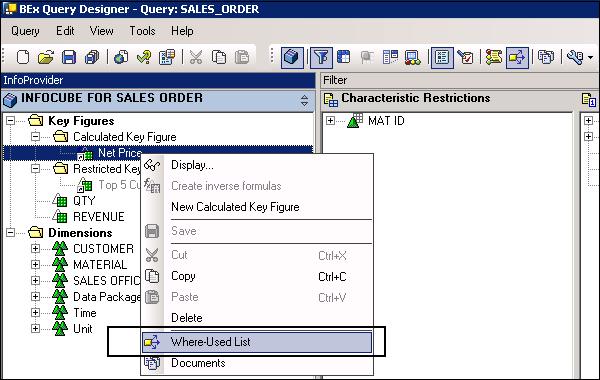Open the Query menu
Image resolution: width=600 pixels, height=380 pixels.
(25, 31)
